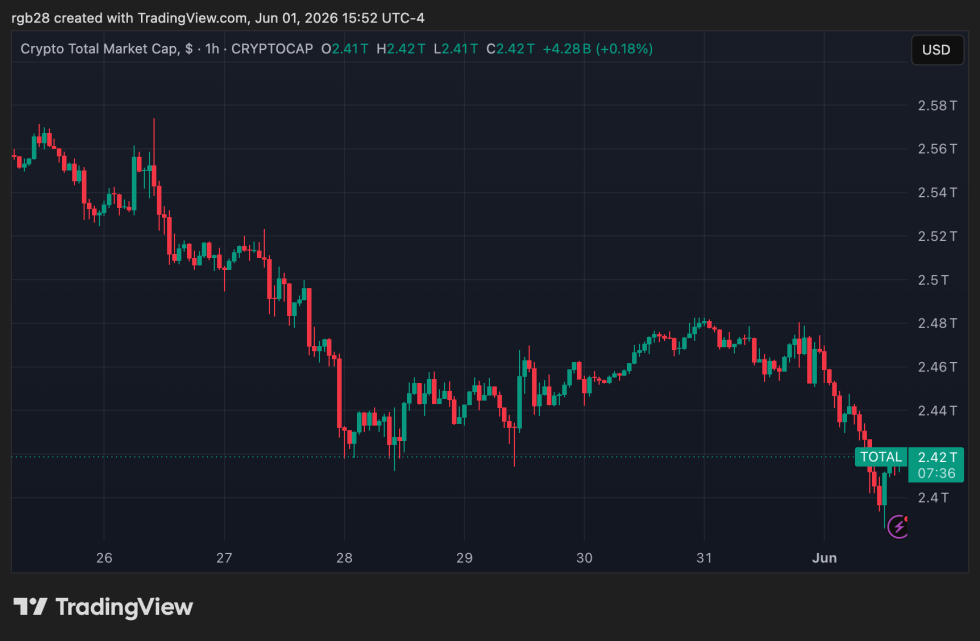980x641 pixels.
Task: Click the 07:36 candle countdown timer
Action: tap(936, 474)
